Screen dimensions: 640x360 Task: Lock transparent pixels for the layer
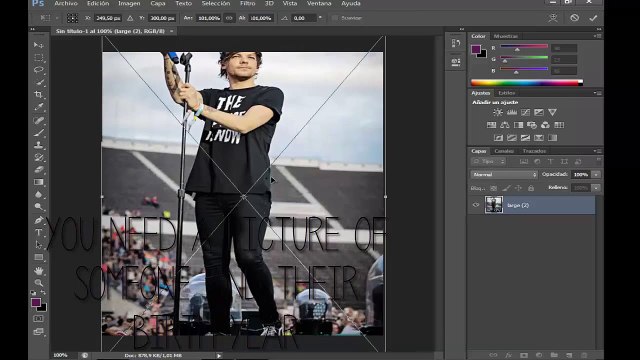point(494,188)
